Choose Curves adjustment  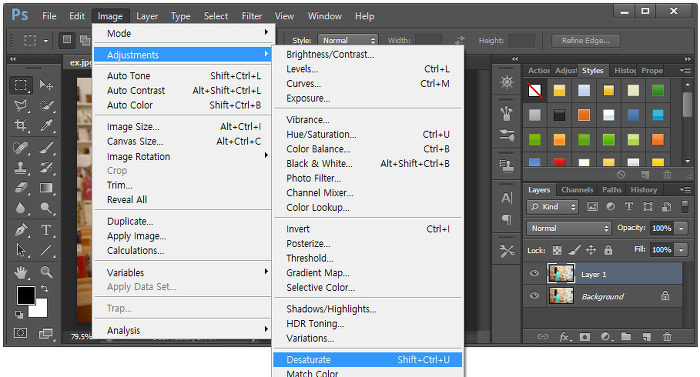click(x=368, y=84)
